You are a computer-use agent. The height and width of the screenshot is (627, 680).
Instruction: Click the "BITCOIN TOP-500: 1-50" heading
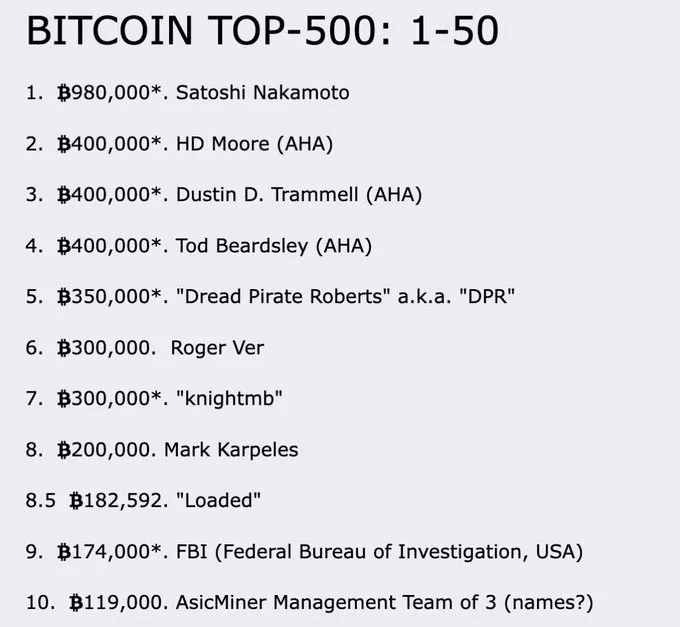tap(262, 31)
